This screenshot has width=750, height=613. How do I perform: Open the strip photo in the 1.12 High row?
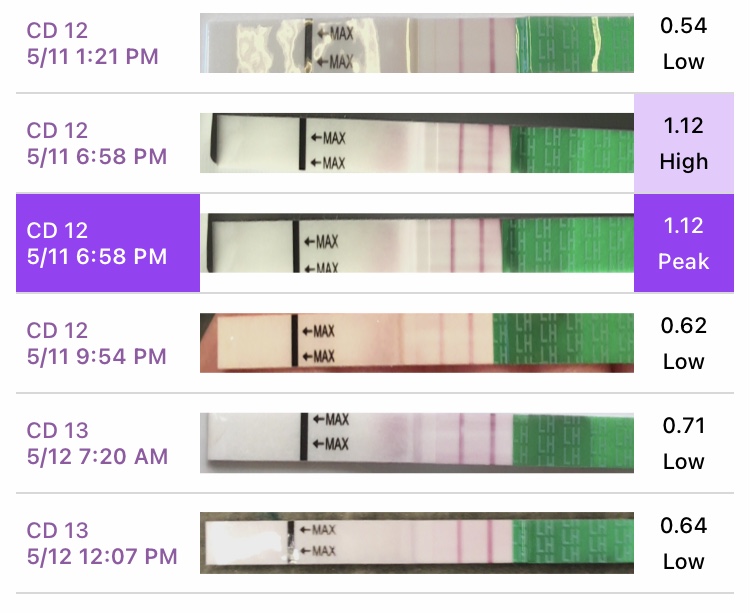tap(417, 143)
